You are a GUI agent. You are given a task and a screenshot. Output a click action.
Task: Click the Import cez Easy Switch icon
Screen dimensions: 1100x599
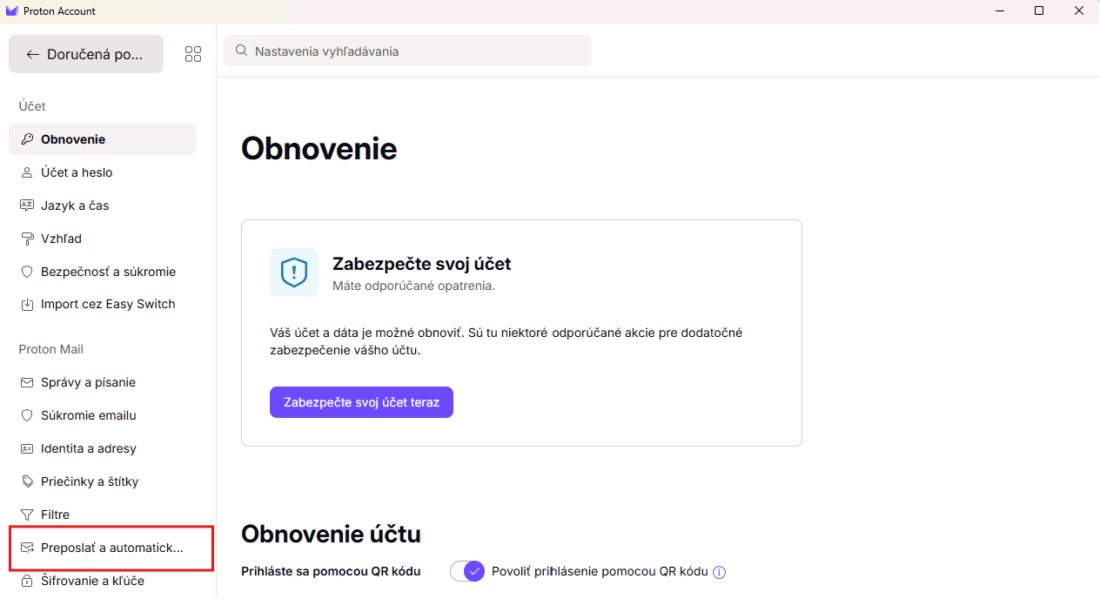pyautogui.click(x=27, y=303)
